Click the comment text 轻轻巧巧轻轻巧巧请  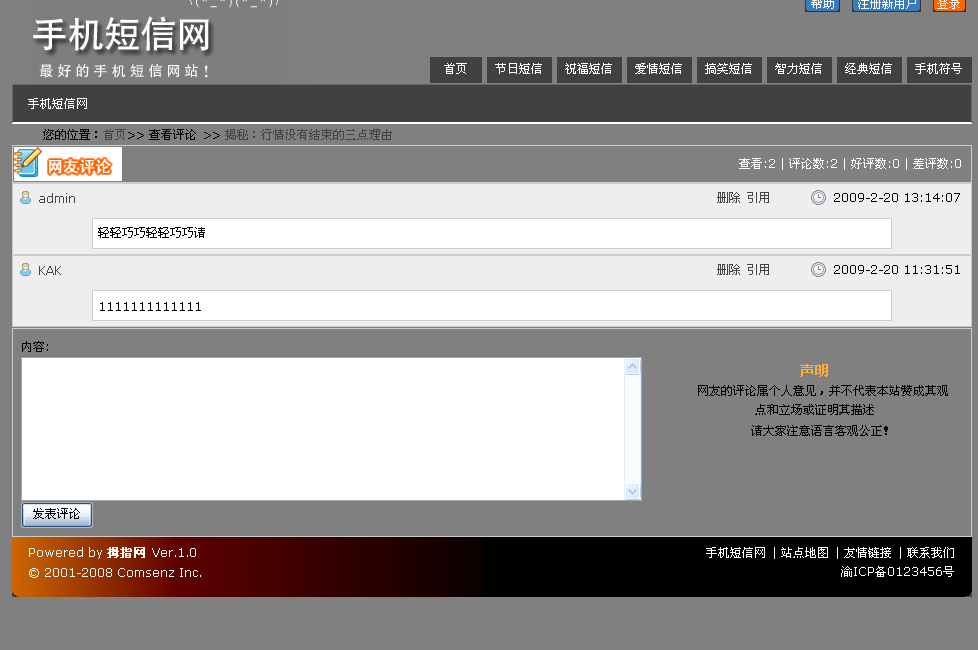point(152,233)
